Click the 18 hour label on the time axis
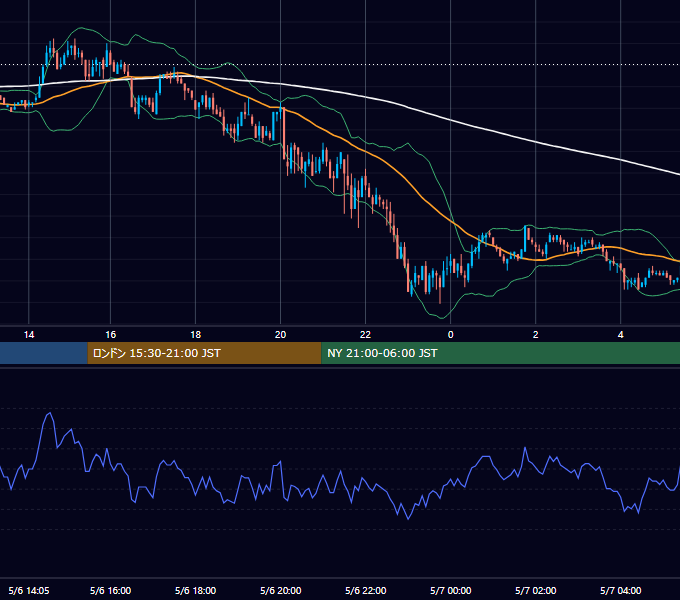 coord(196,335)
